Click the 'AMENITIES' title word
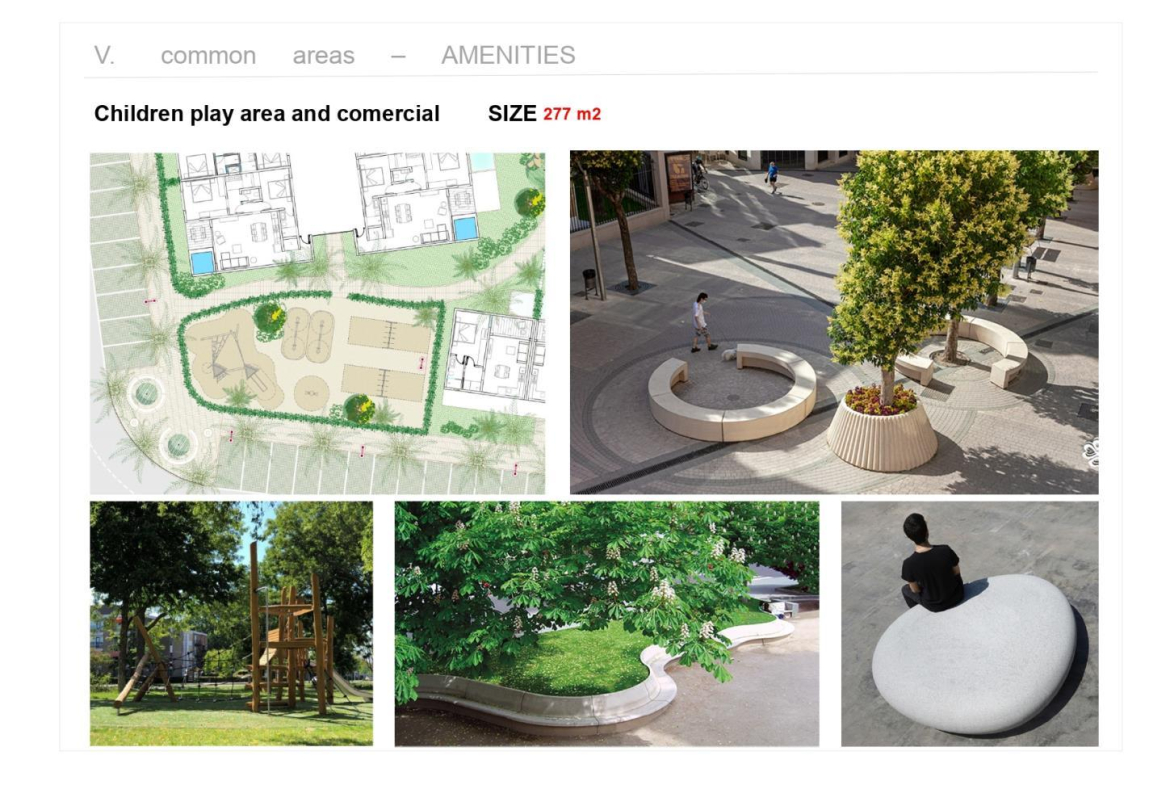Screen dimensions: 1170x785 pos(508,55)
